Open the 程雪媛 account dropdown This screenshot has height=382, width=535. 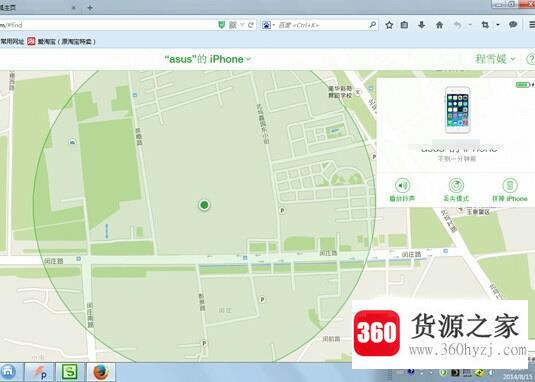[495, 59]
